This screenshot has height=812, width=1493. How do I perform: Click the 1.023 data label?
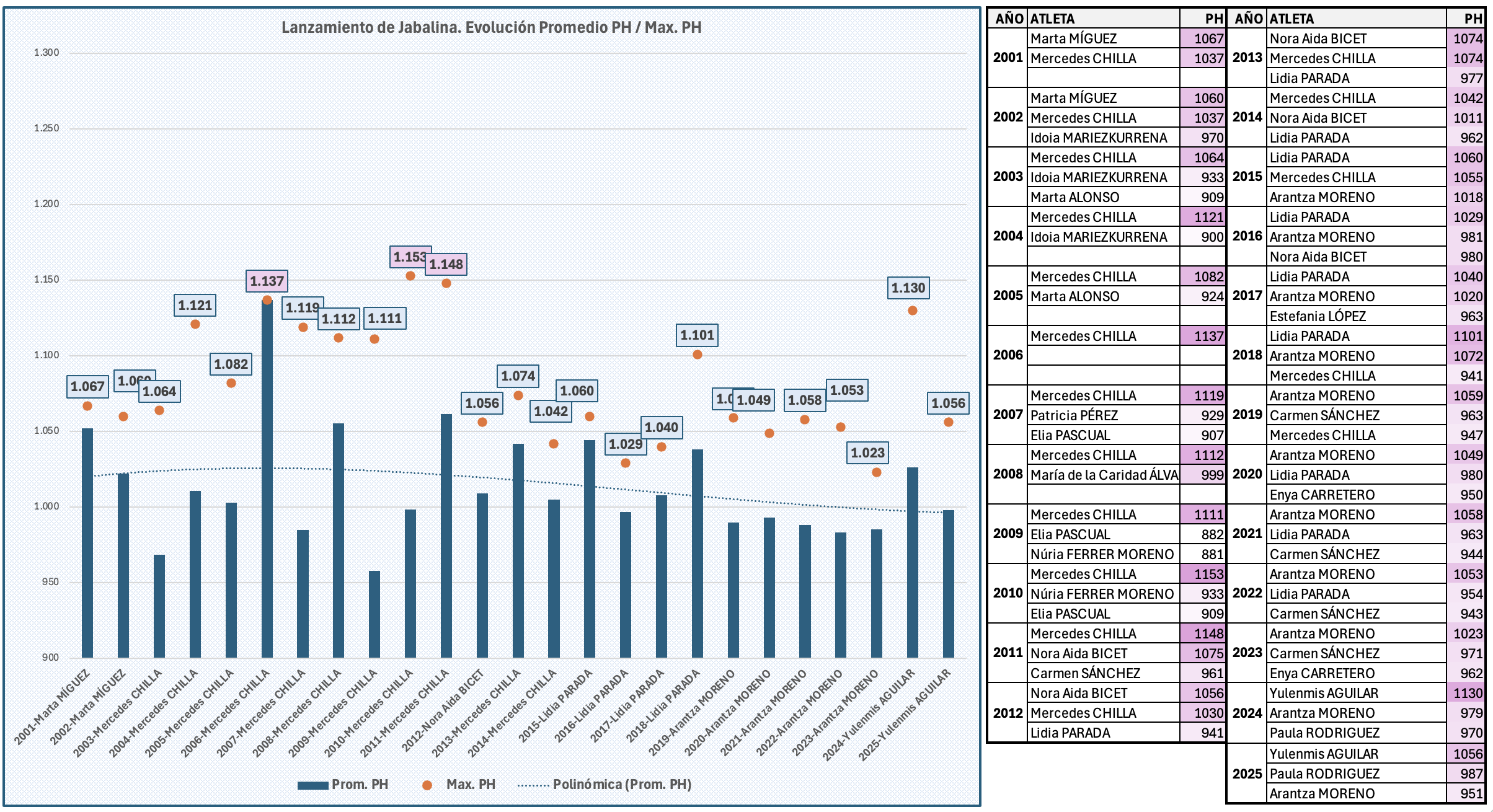[867, 452]
